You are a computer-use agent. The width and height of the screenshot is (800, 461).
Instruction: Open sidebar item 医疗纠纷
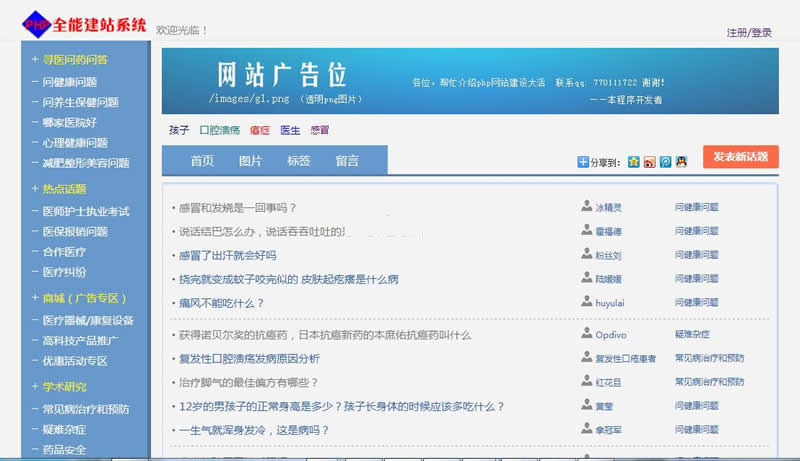click(x=64, y=272)
